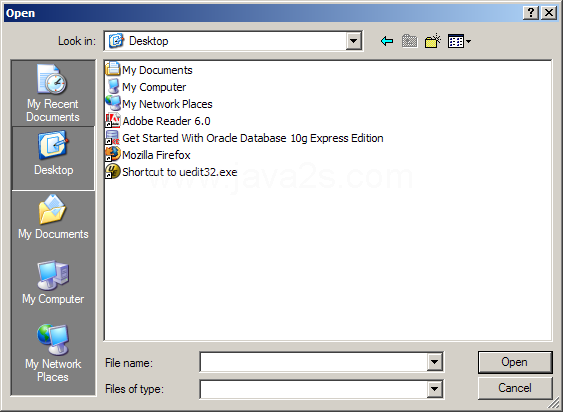Click the Adobe Reader 6.0 shortcut icon
The height and width of the screenshot is (412, 563).
click(113, 121)
